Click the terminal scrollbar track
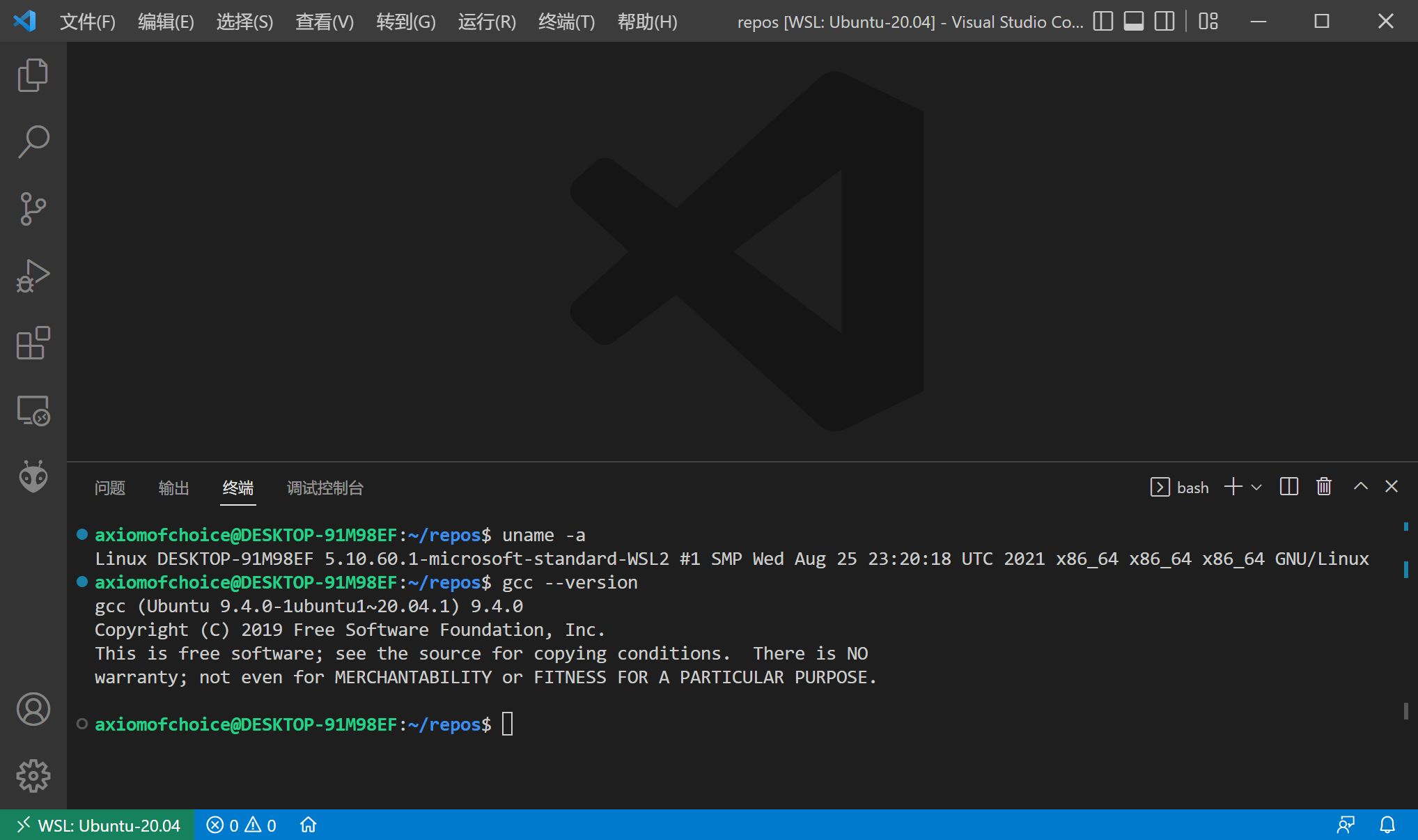 tap(1405, 641)
